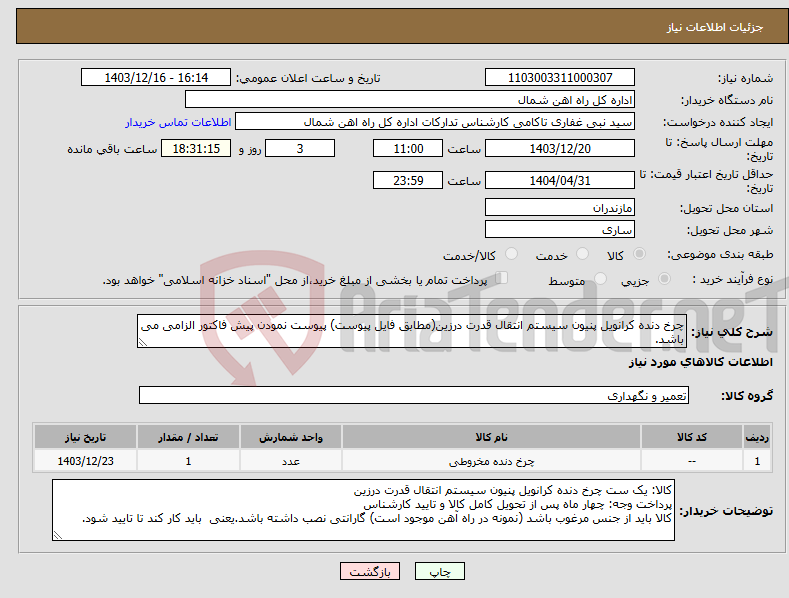
Task: Select the کالا/خدمت radio button
Action: point(511,254)
